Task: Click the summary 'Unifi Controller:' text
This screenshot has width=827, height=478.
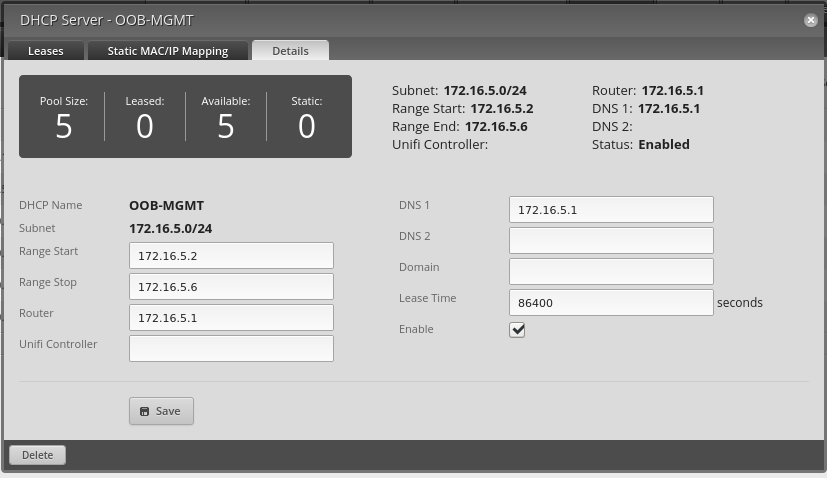Action: 440,145
